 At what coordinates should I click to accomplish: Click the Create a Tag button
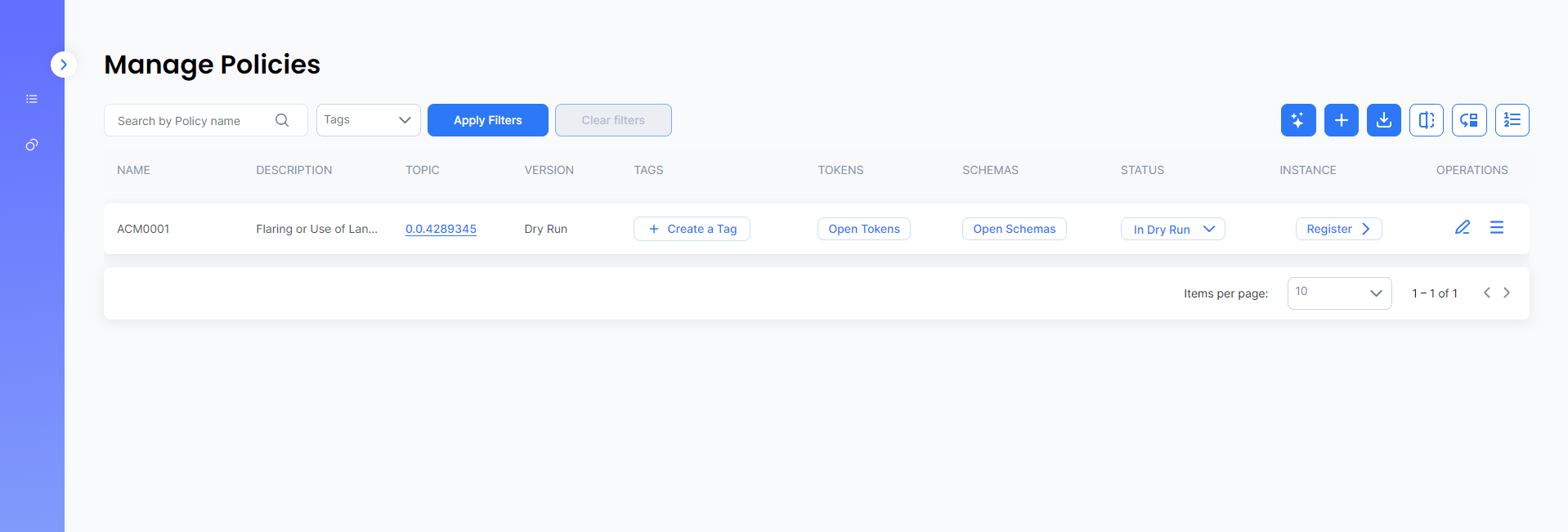coord(692,229)
